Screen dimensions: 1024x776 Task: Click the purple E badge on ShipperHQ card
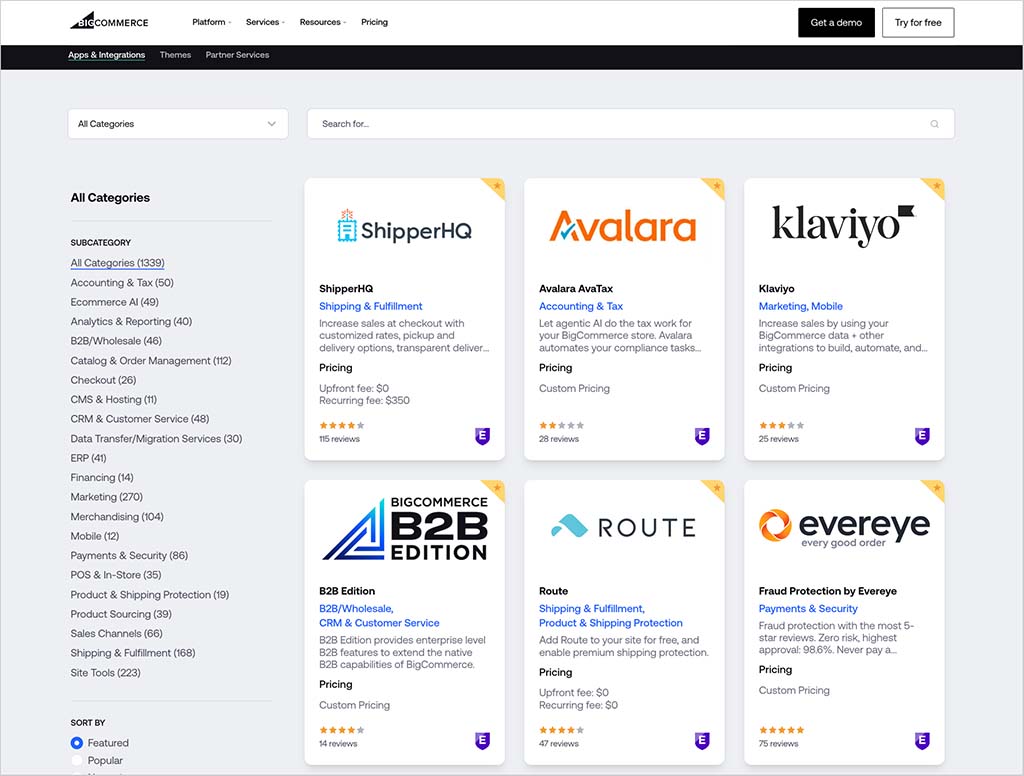(483, 436)
